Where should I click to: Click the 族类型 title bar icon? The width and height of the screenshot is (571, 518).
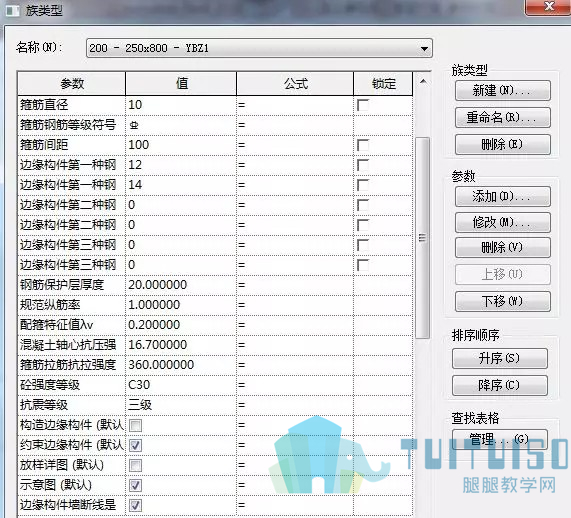pyautogui.click(x=13, y=11)
